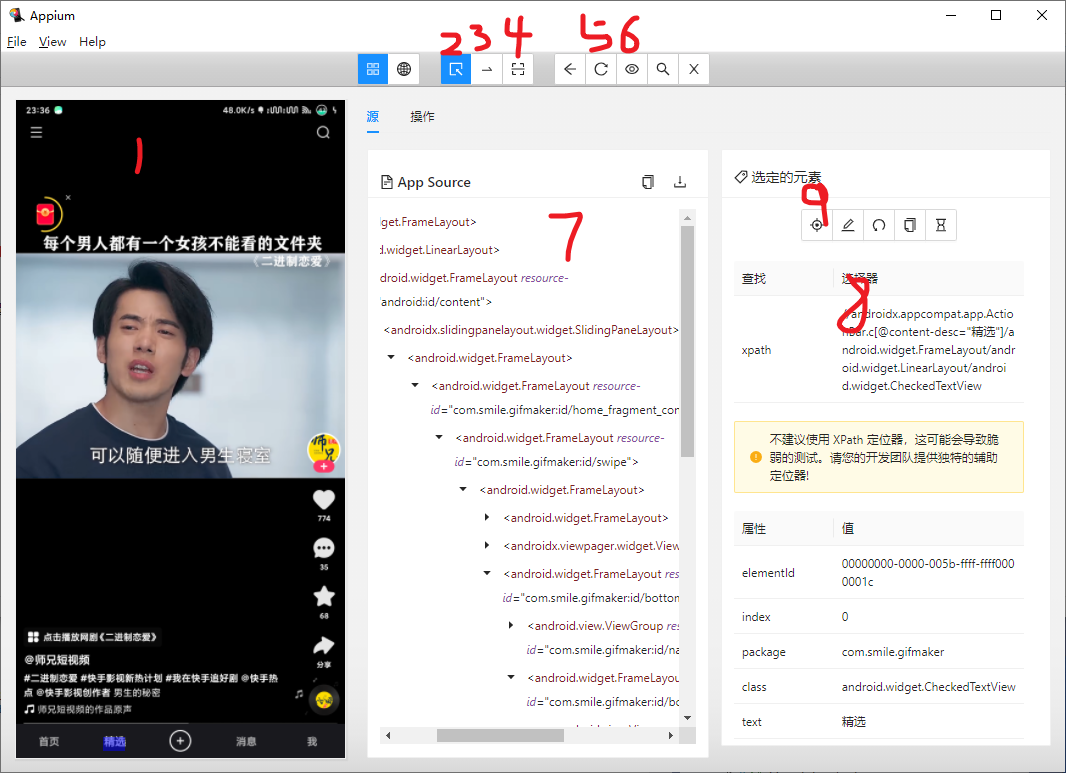Quit the session with X button
This screenshot has height=773, width=1066.
(693, 69)
